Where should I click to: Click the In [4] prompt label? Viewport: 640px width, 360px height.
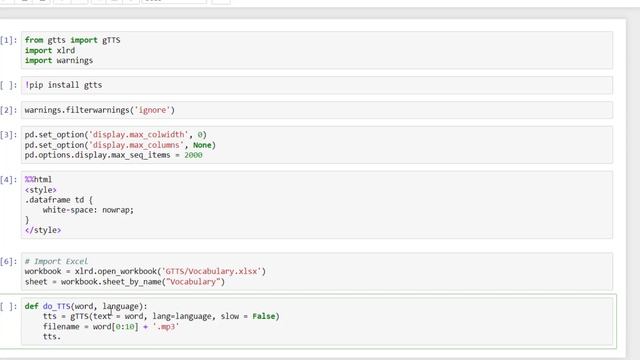9,180
